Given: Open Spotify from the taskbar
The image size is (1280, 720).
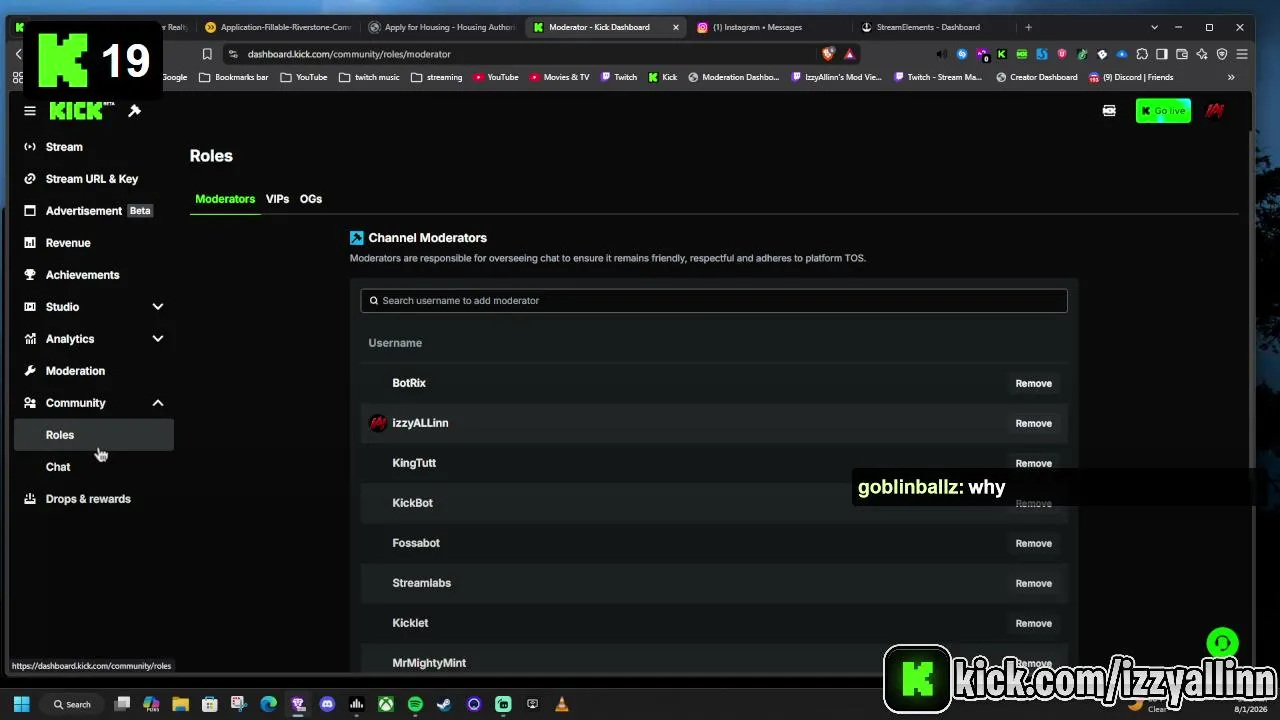Looking at the screenshot, I should (415, 704).
